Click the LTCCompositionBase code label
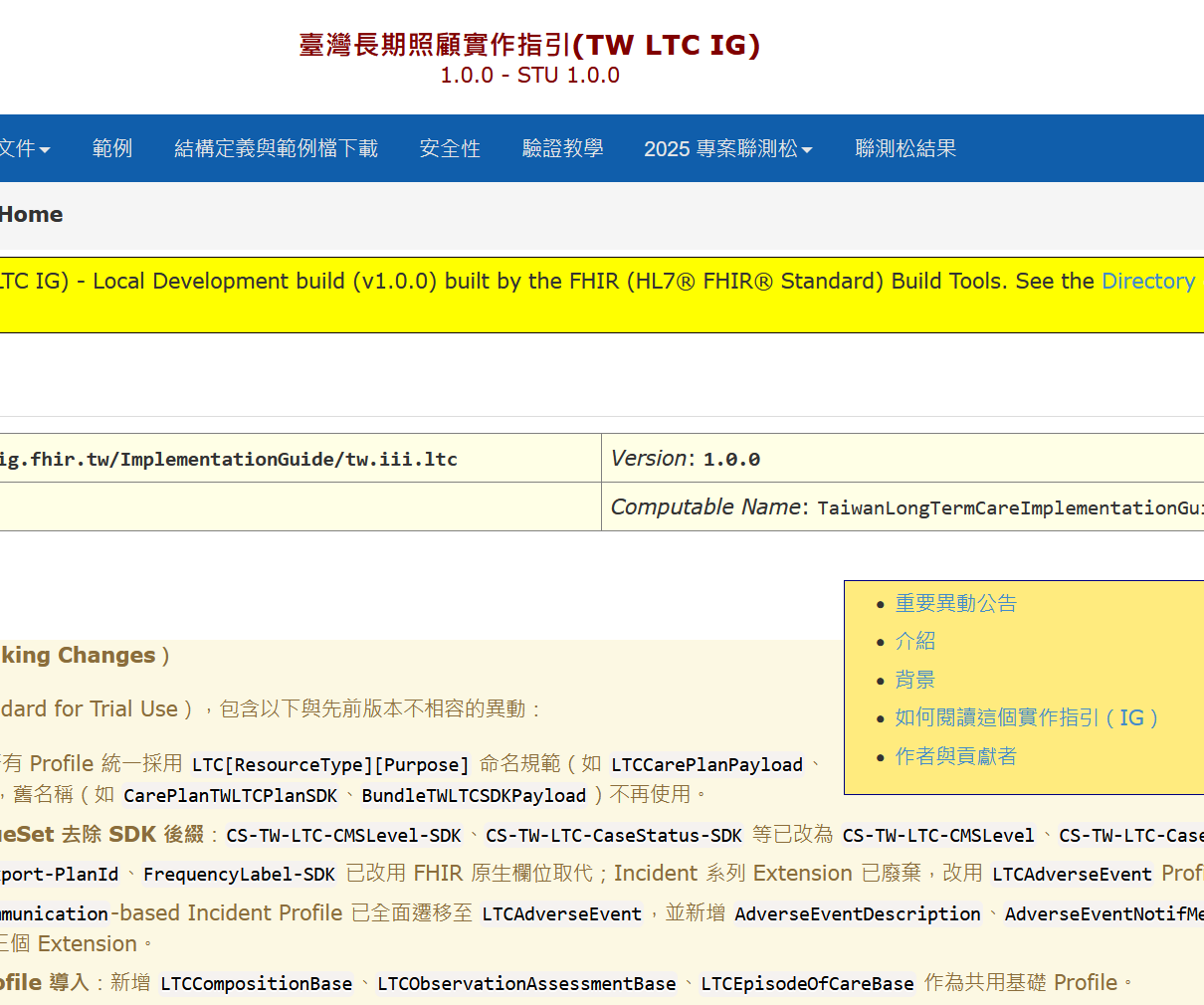 [x=256, y=984]
